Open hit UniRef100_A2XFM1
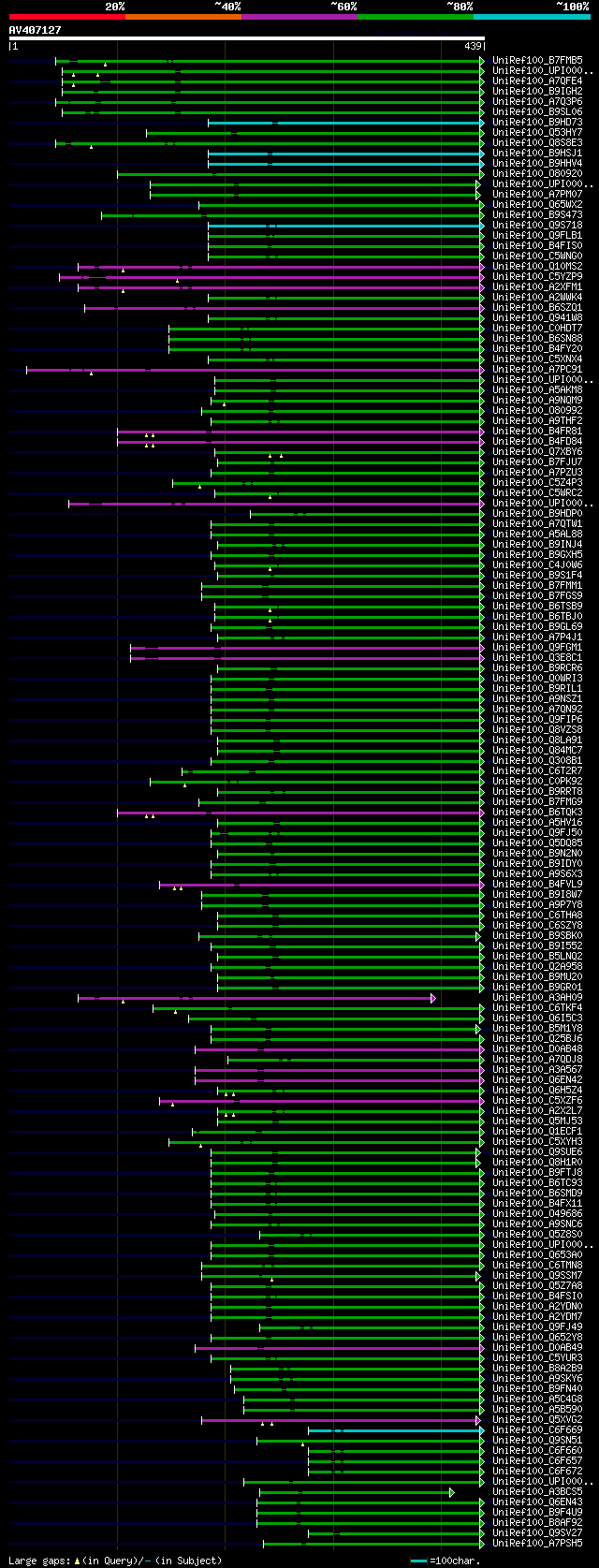The width and height of the screenshot is (599, 1568). coord(537,286)
